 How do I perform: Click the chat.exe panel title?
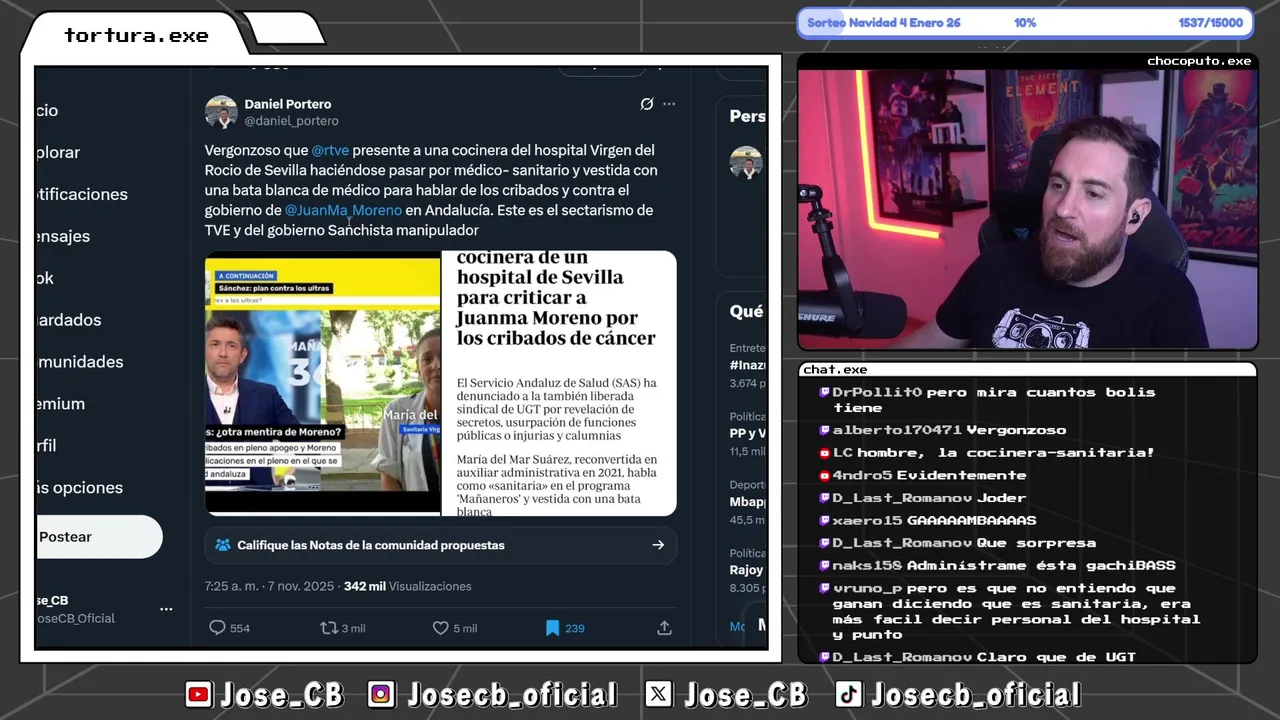click(x=835, y=369)
